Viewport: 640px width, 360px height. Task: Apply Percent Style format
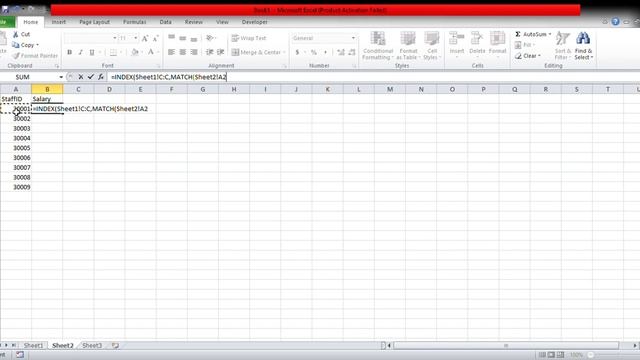click(314, 52)
